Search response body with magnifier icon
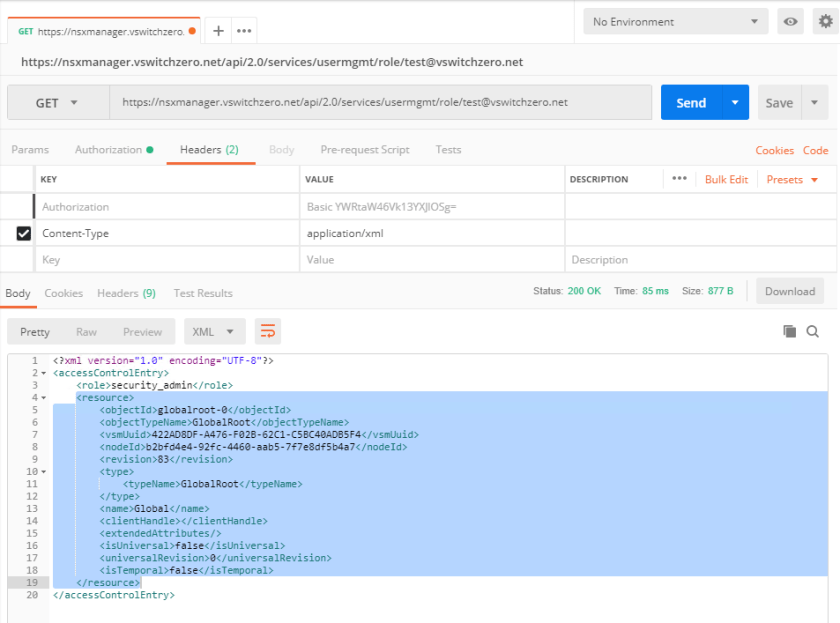 (813, 331)
